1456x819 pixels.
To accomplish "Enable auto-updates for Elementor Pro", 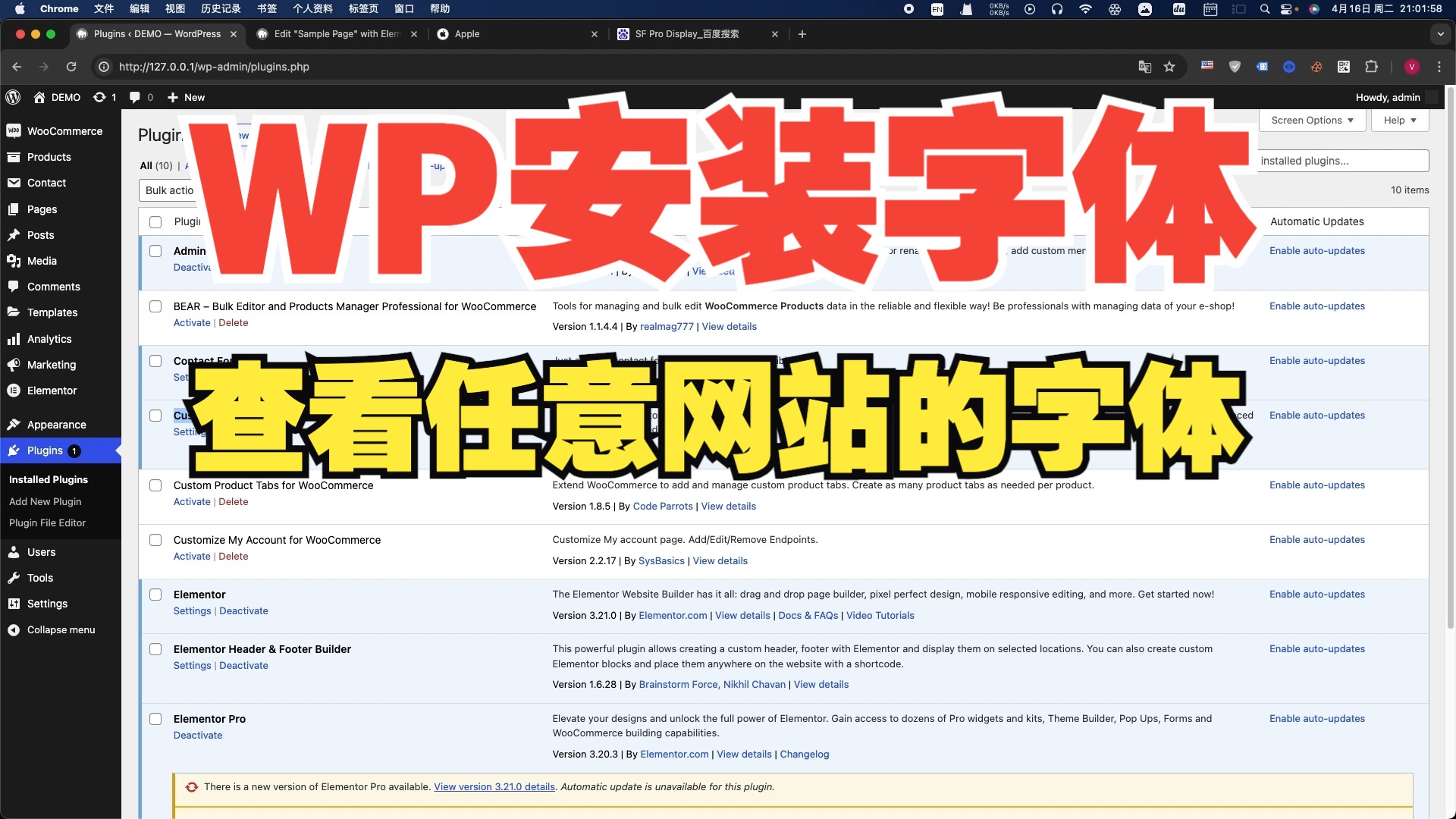I will pyautogui.click(x=1317, y=719).
